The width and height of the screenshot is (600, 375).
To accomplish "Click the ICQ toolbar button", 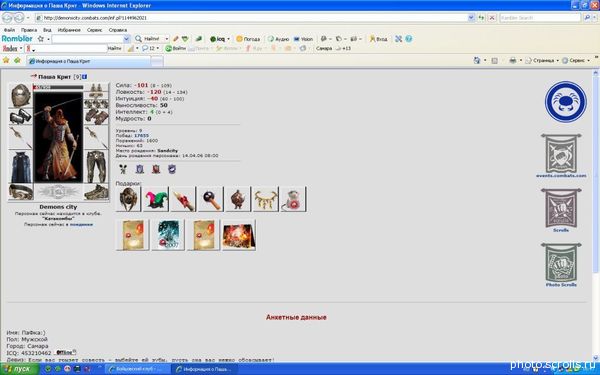I will coord(220,39).
